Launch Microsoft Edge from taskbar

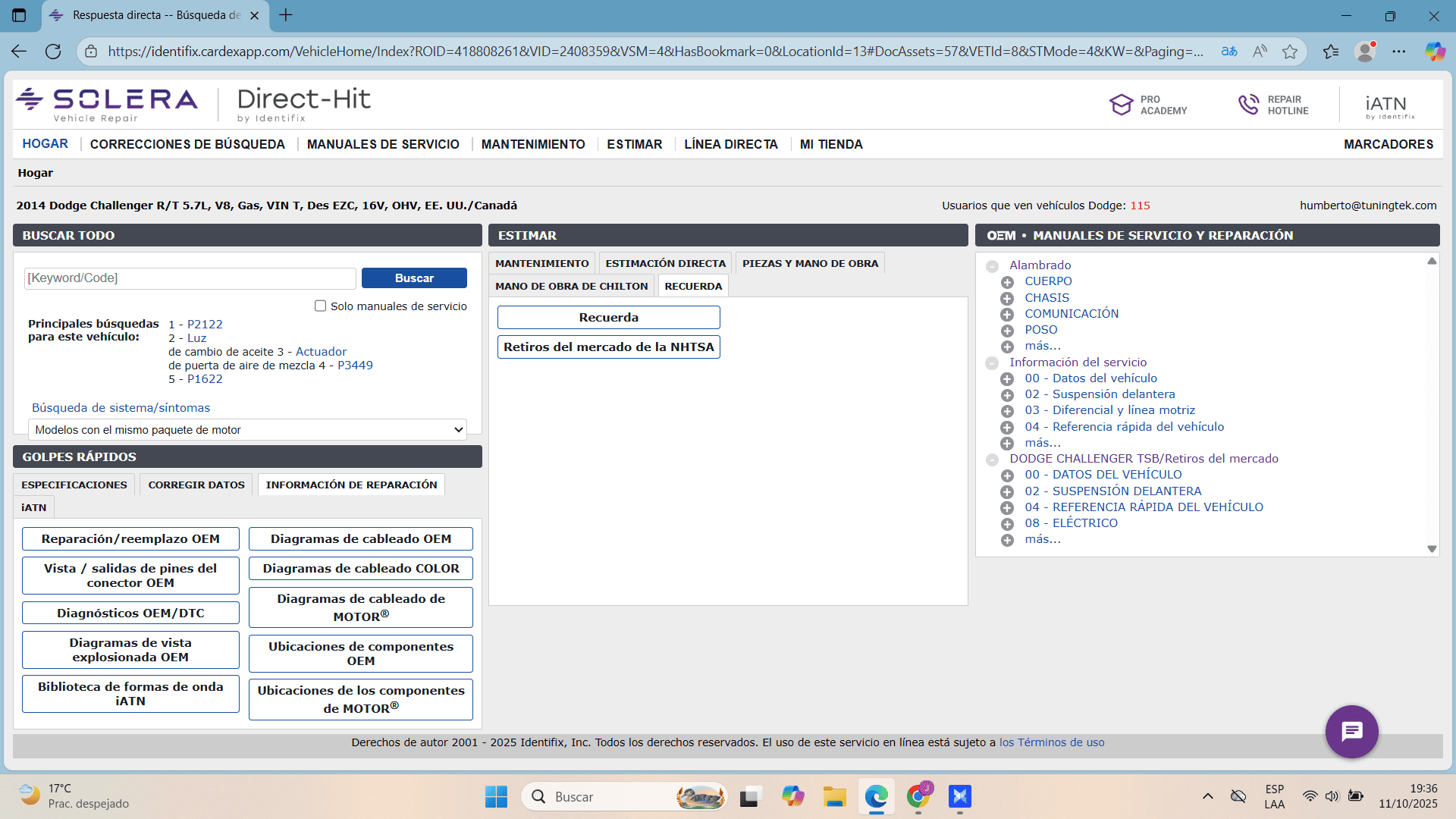pyautogui.click(x=876, y=797)
